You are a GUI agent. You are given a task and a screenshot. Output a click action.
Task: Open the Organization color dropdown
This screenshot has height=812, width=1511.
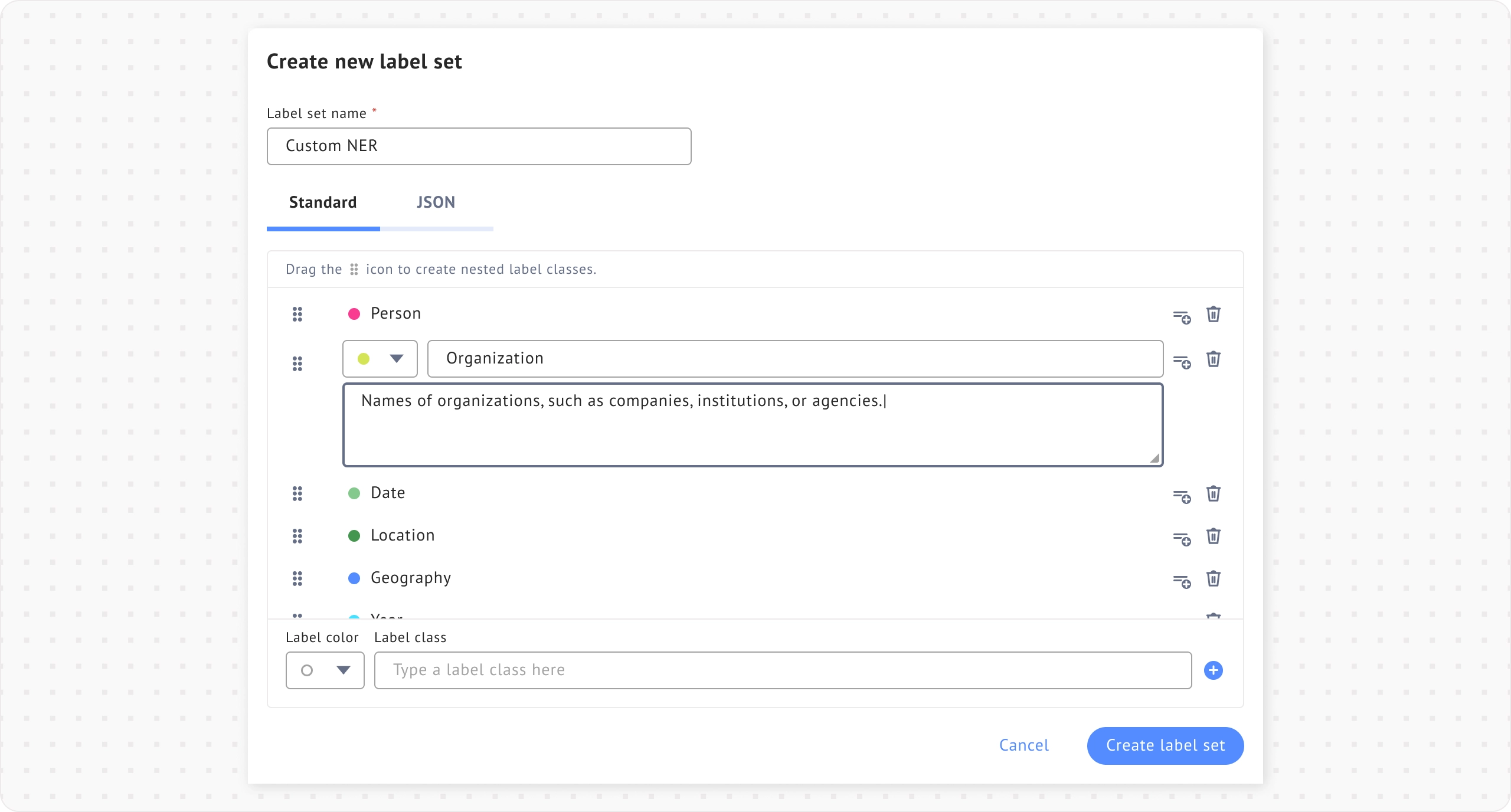point(380,359)
